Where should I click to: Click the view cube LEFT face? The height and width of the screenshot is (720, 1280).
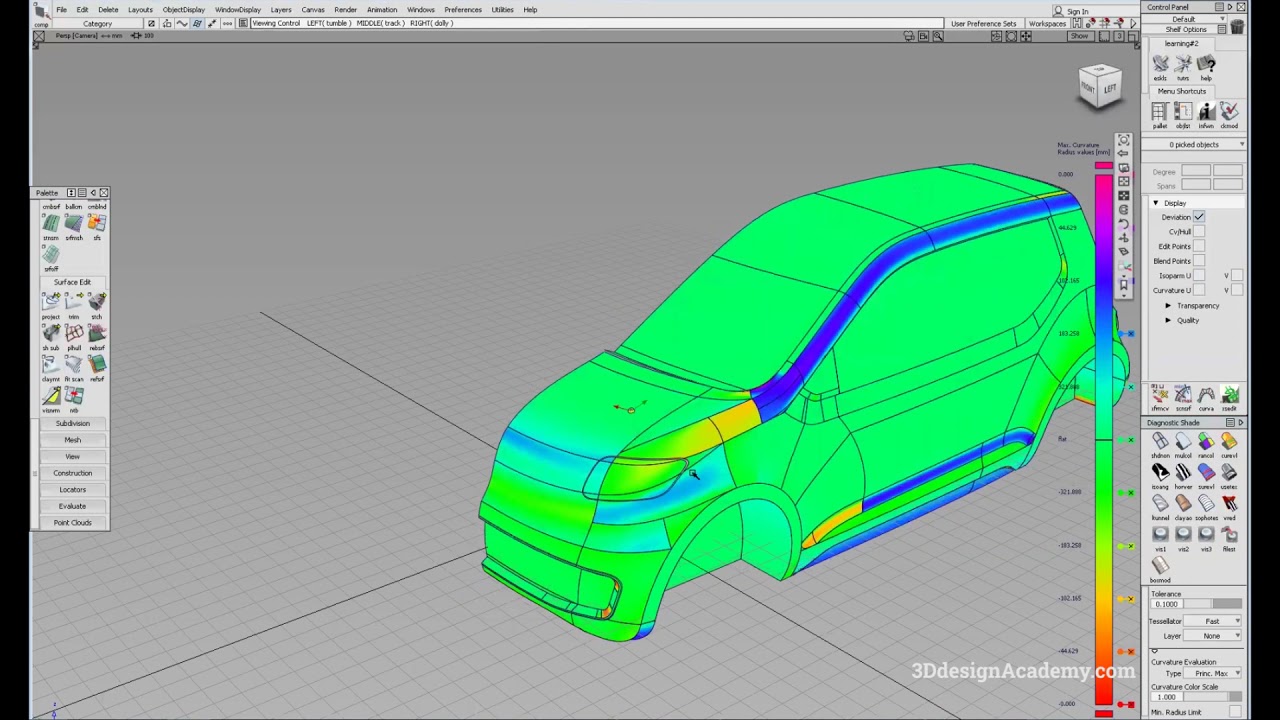click(x=1109, y=89)
